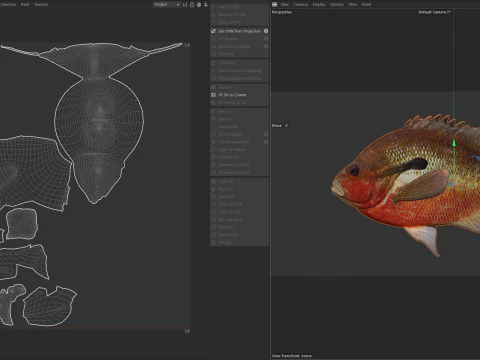
Task: Open the viewport Options menu
Action: coord(337,4)
